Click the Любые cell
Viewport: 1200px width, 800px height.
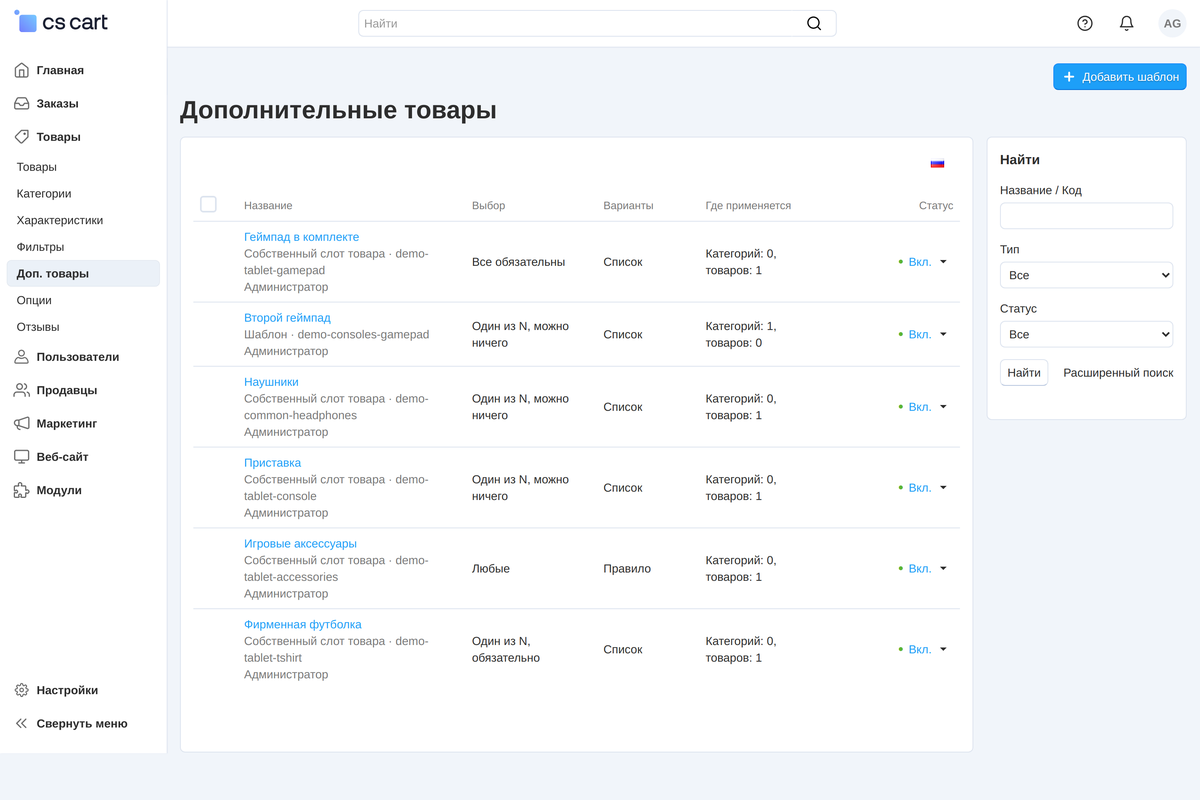pos(491,568)
